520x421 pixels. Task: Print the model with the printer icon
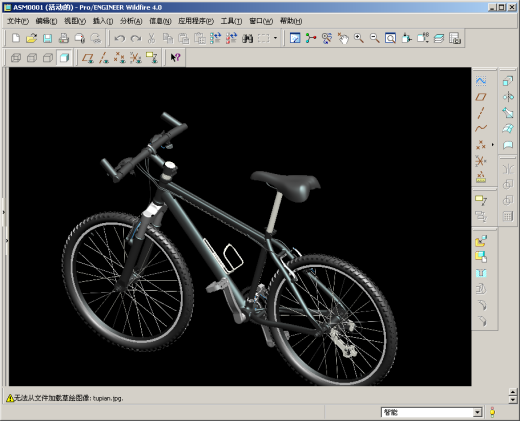(x=64, y=38)
